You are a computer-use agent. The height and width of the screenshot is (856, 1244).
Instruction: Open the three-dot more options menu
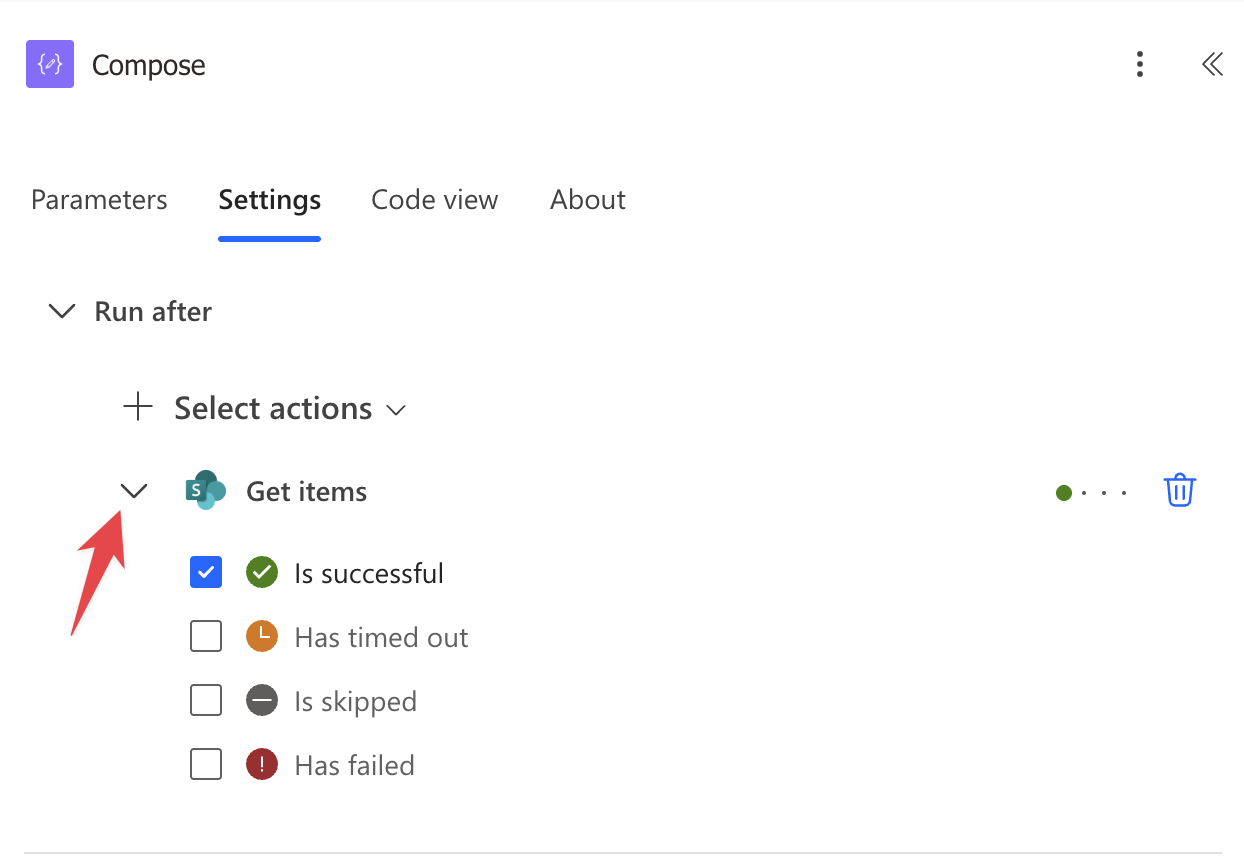point(1140,65)
